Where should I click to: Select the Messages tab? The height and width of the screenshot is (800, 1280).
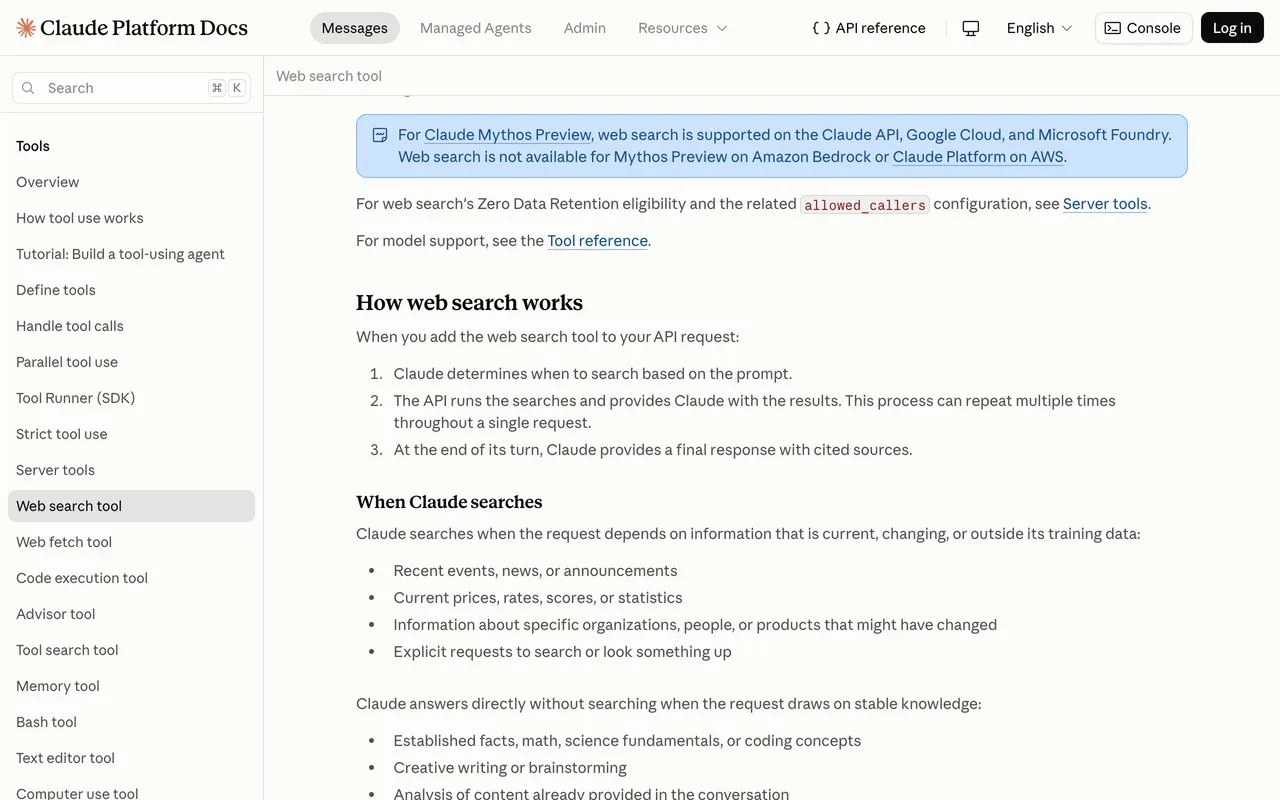[355, 28]
